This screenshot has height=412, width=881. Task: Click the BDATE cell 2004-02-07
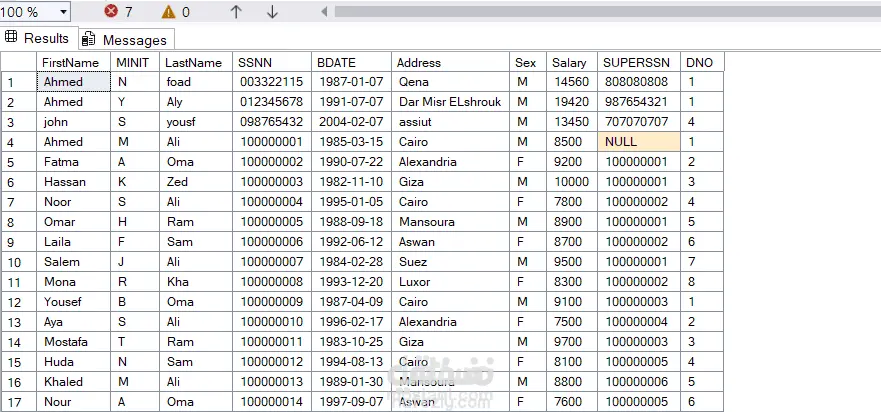pyautogui.click(x=351, y=122)
